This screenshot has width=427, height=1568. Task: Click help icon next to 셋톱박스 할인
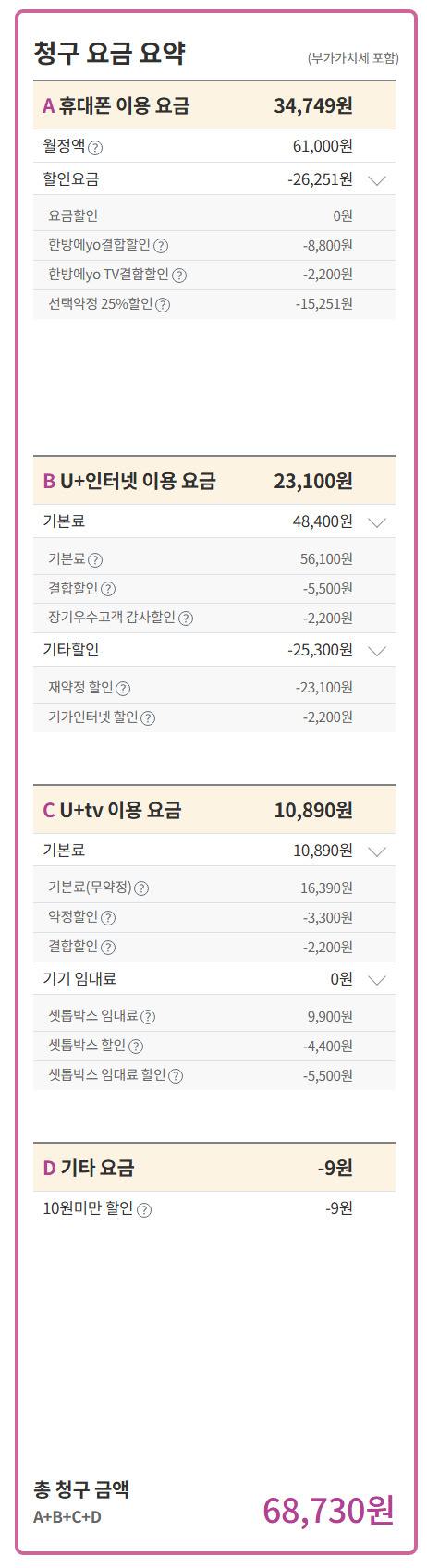click(136, 1047)
